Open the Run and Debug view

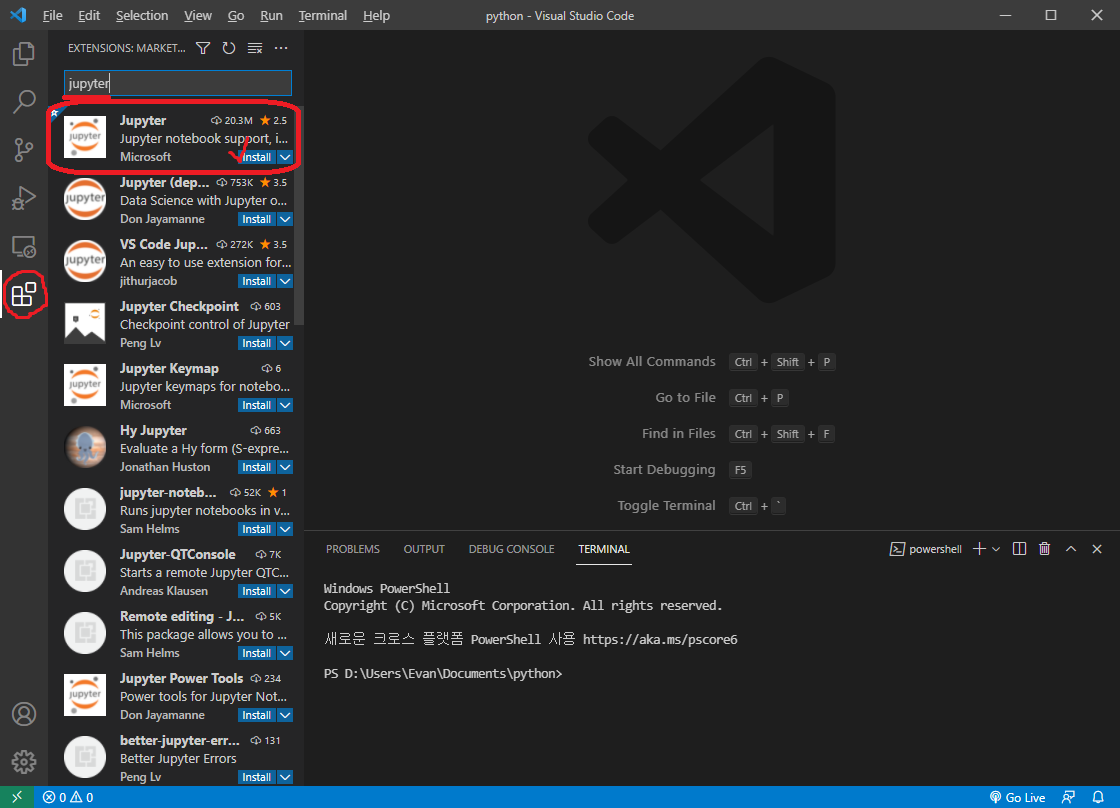(24, 198)
